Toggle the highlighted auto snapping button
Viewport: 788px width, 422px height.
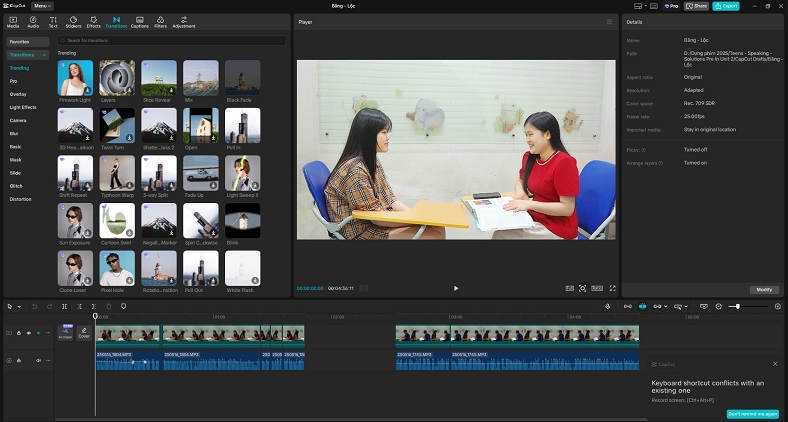coord(642,306)
